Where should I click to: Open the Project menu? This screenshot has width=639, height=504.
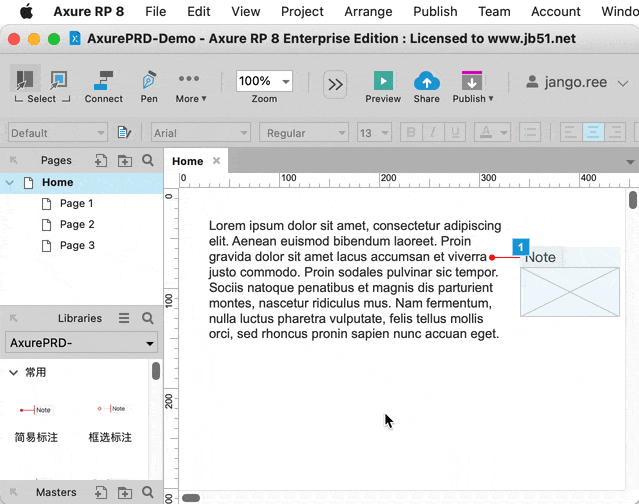coord(302,11)
